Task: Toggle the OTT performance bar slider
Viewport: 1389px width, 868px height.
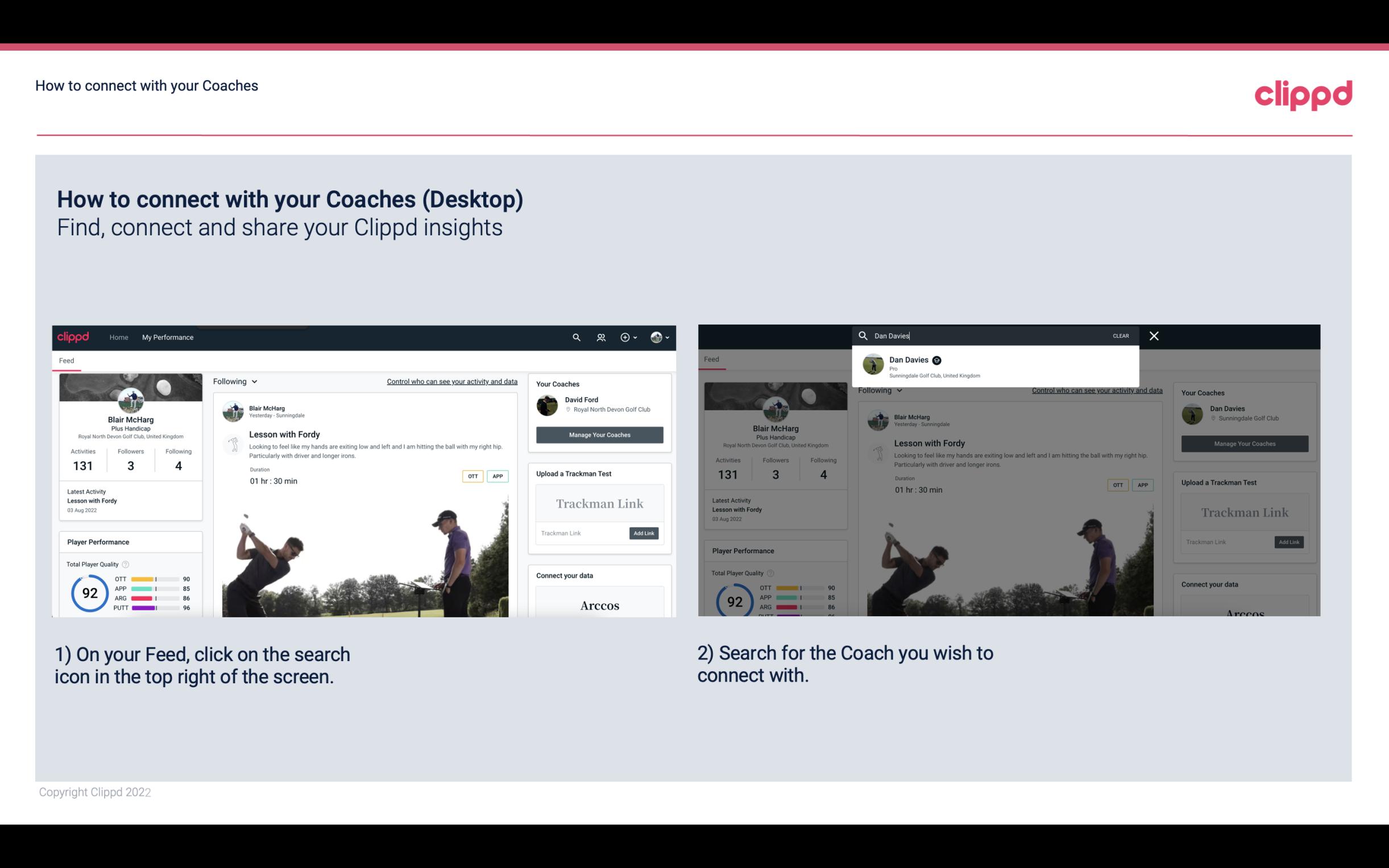Action: pos(157,579)
